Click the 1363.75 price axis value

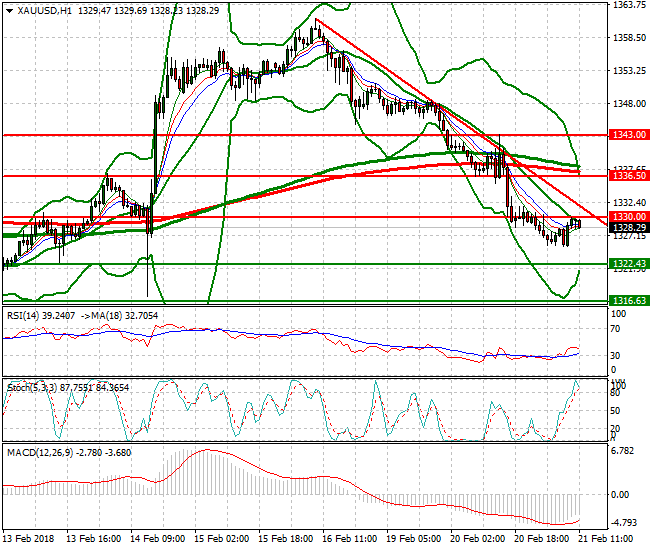[629, 5]
